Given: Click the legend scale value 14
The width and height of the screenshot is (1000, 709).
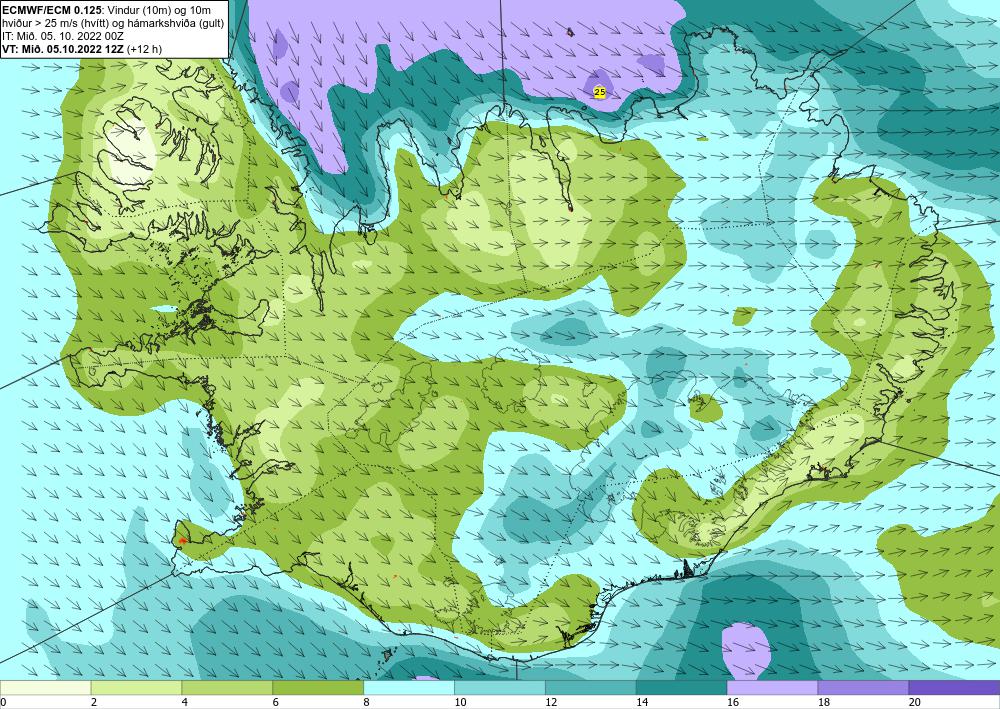Looking at the screenshot, I should click(x=642, y=703).
